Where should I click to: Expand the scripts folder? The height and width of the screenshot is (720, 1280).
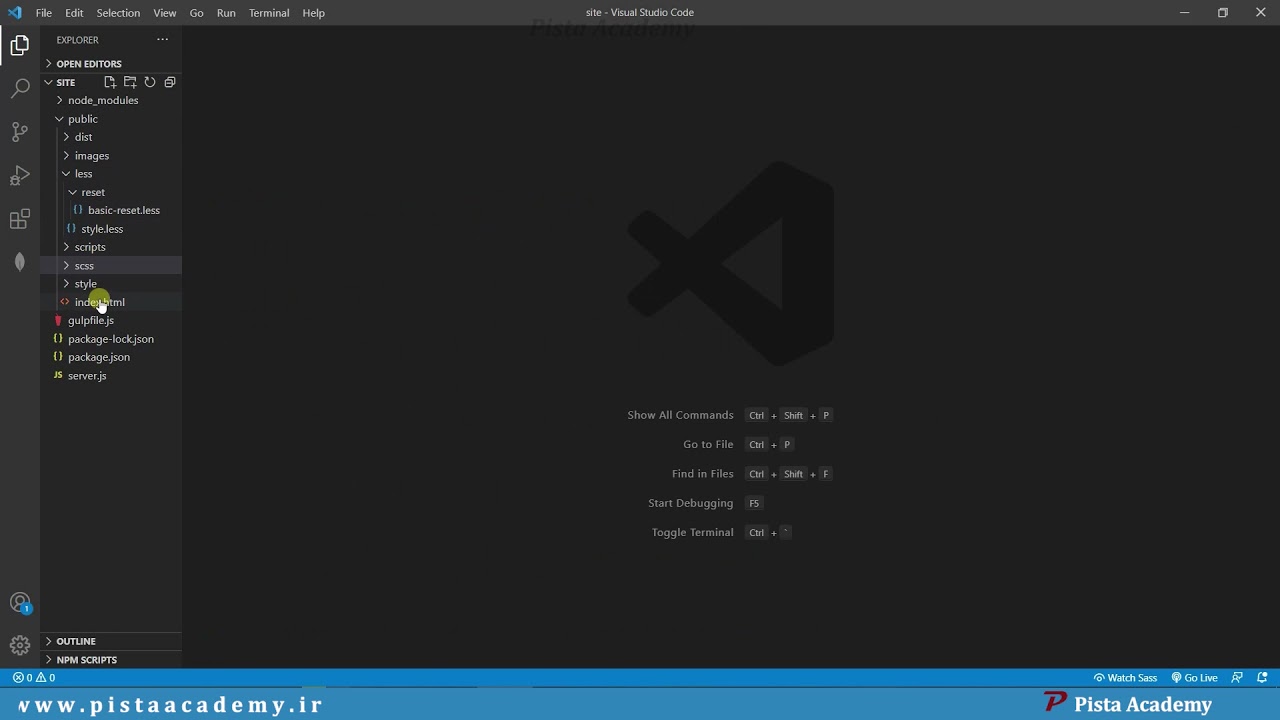point(111,247)
